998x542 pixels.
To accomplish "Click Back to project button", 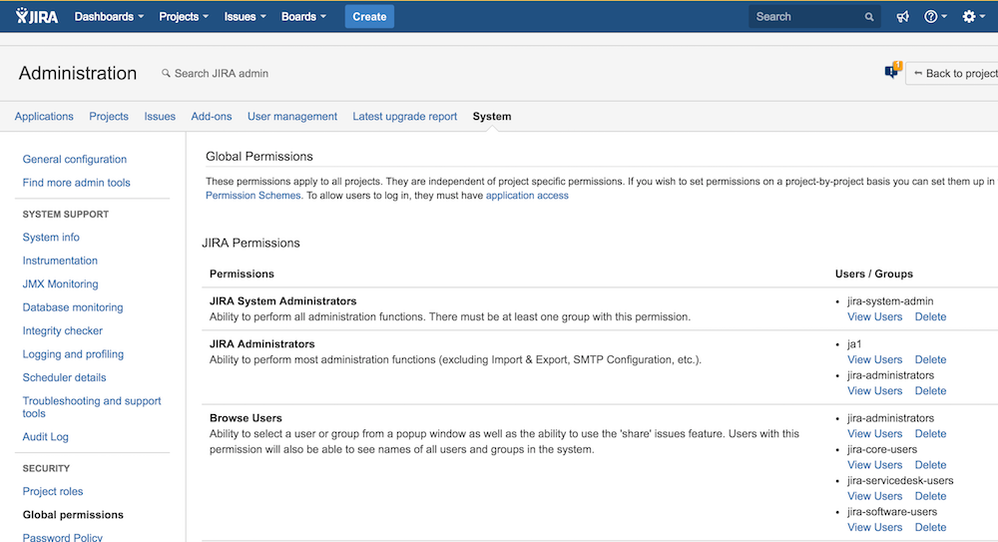I will [953, 74].
